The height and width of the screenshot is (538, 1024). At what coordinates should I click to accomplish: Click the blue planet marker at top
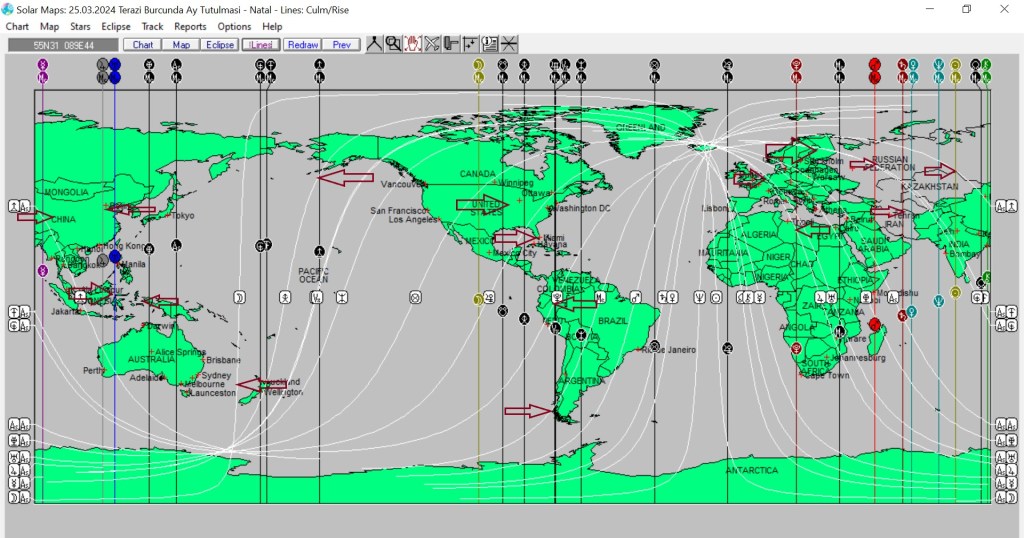(x=115, y=65)
